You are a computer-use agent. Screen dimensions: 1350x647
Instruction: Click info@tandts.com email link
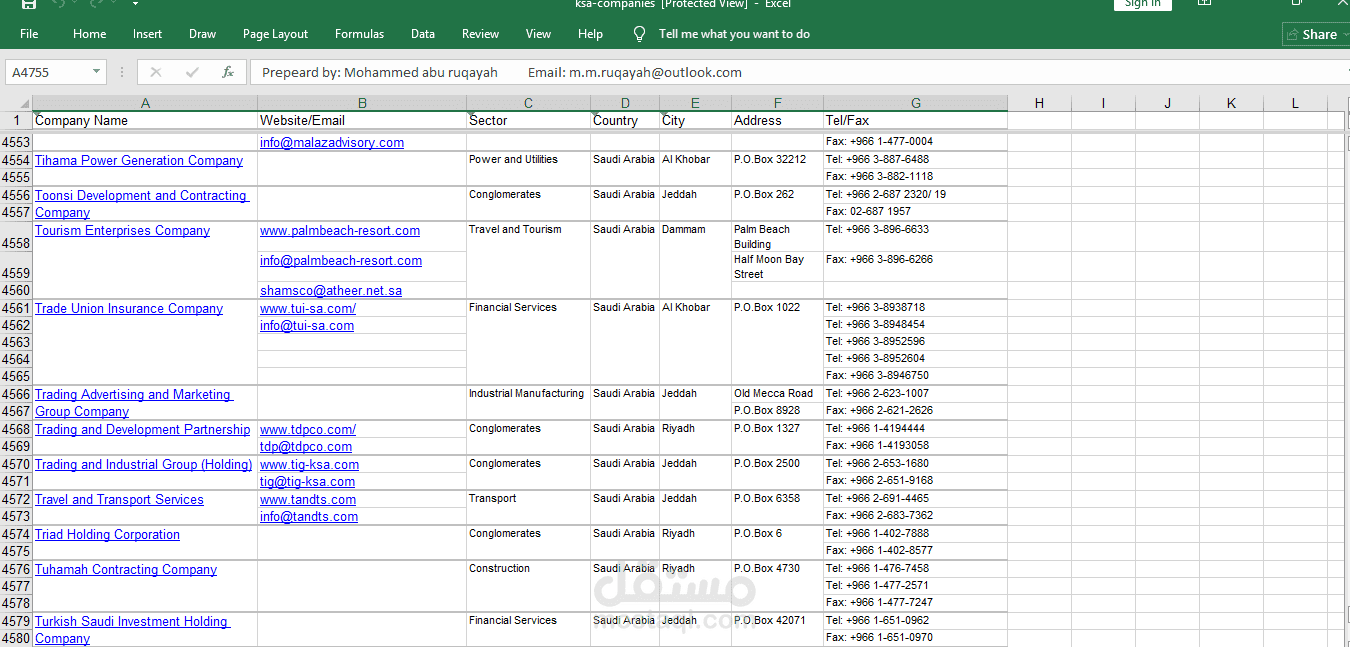(x=309, y=516)
